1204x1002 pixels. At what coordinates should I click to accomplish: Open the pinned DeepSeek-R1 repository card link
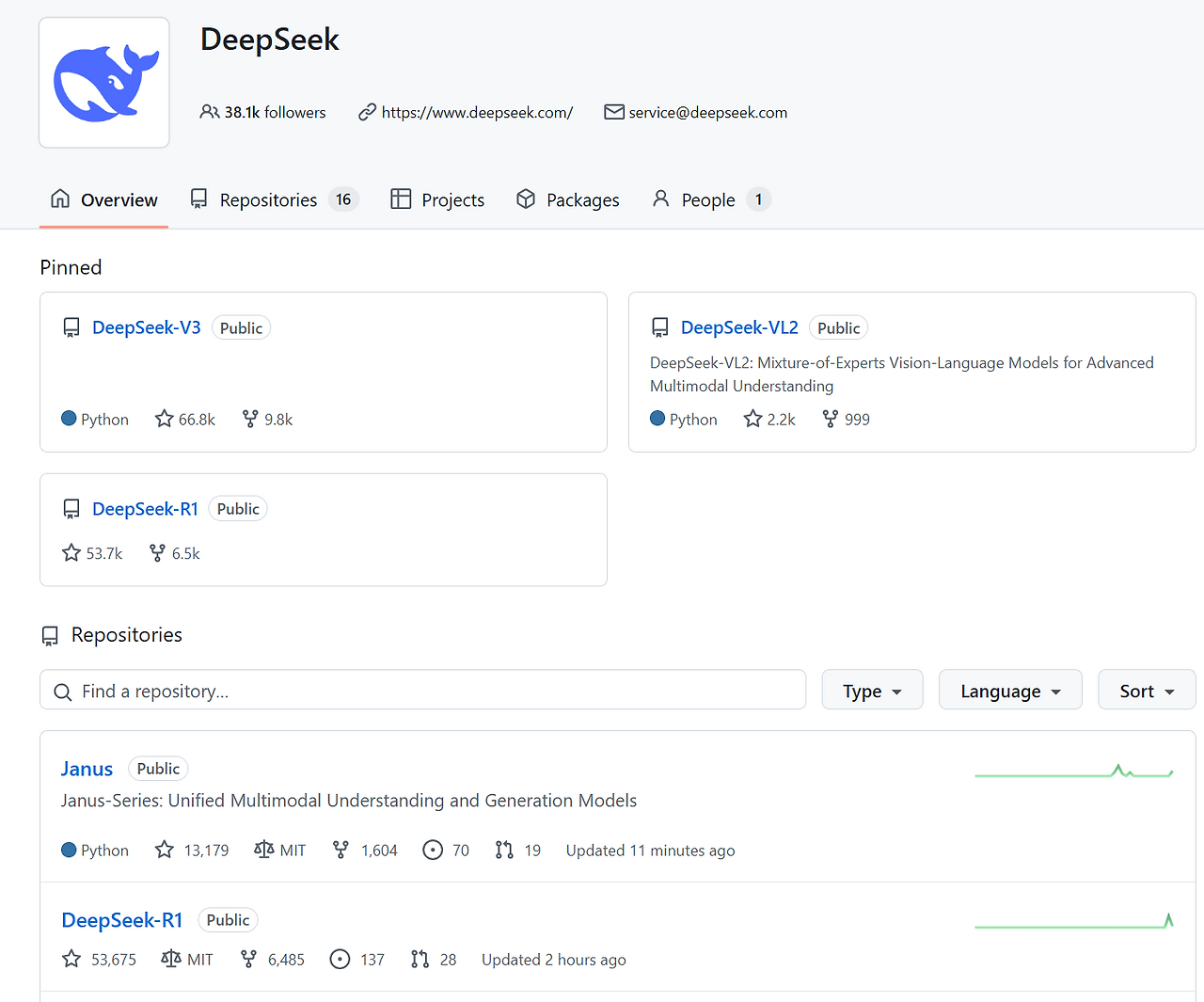146,509
